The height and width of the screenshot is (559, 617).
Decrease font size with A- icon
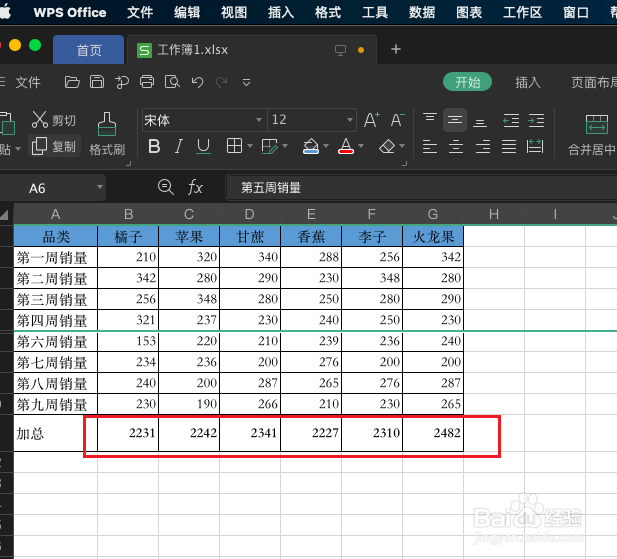pyautogui.click(x=397, y=120)
